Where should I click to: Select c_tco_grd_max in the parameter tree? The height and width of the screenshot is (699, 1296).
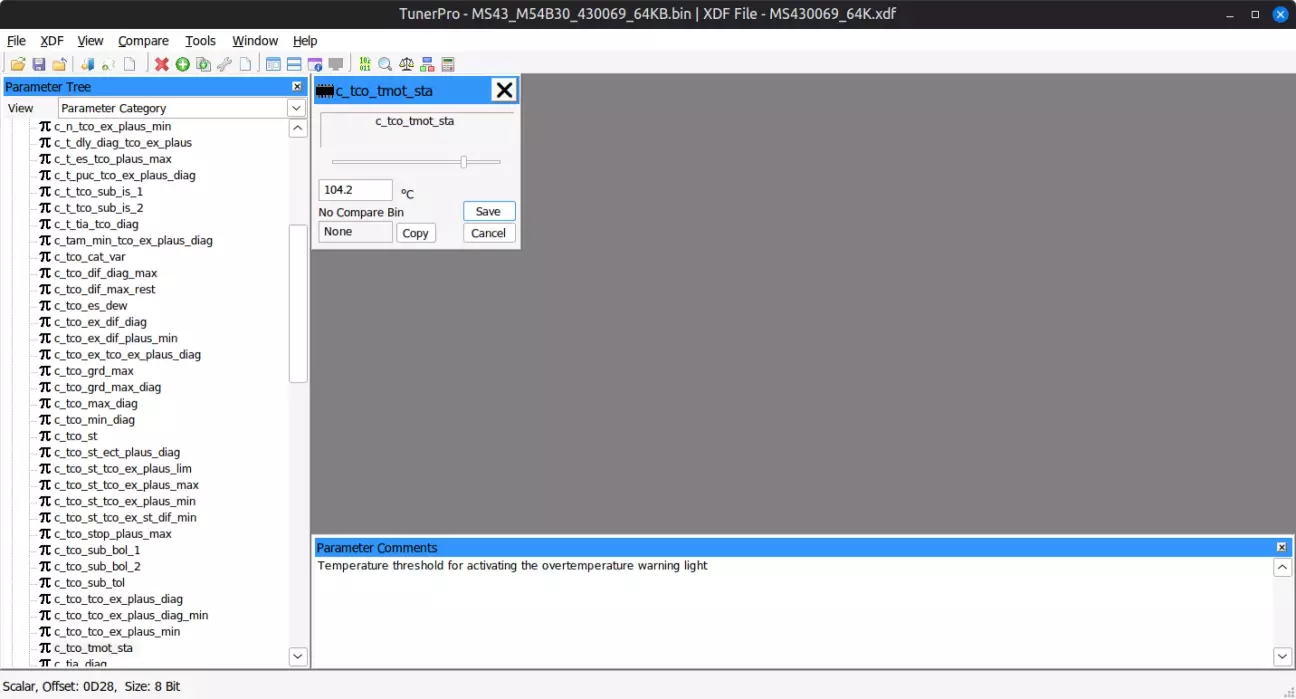(94, 371)
